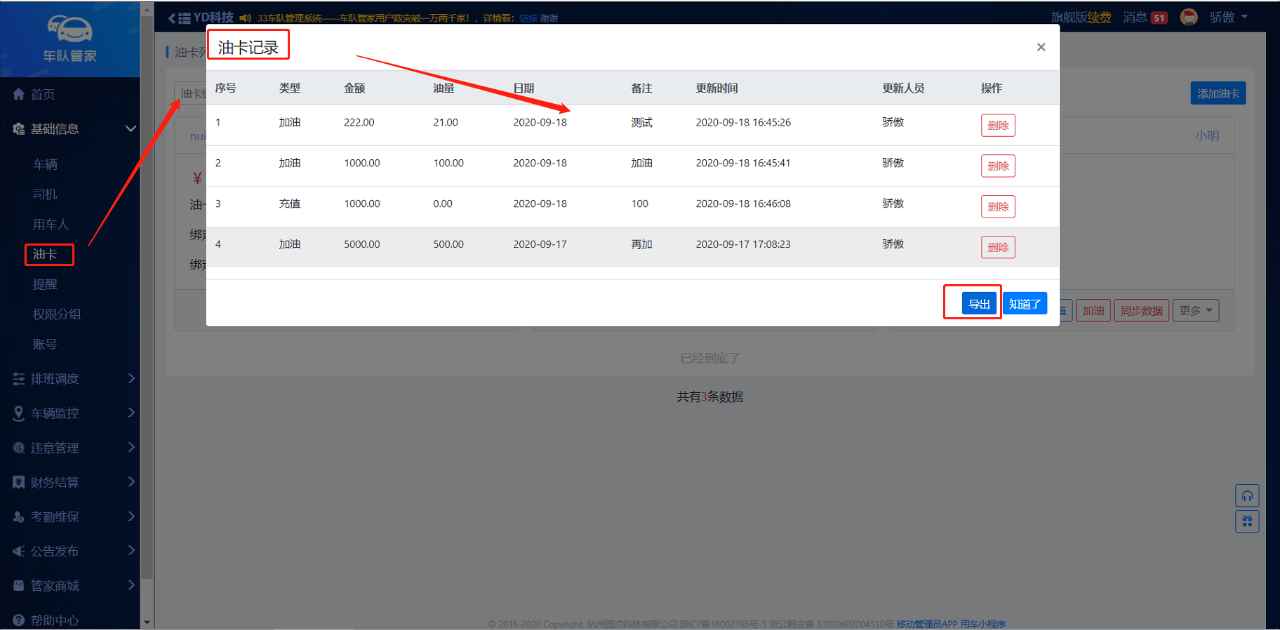Click the user avatar picture
This screenshot has width=1280, height=630.
pyautogui.click(x=1189, y=17)
